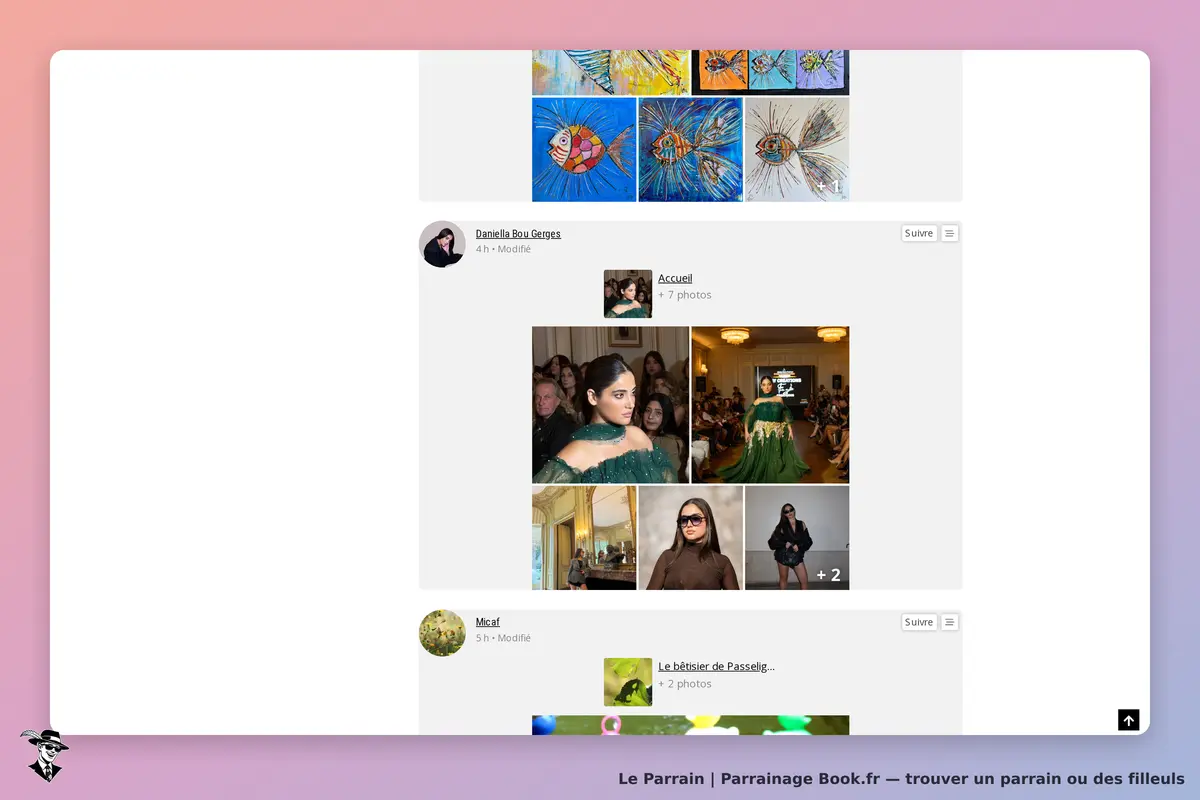View the close-up photo of woman in green dress
The width and height of the screenshot is (1200, 800).
(611, 405)
